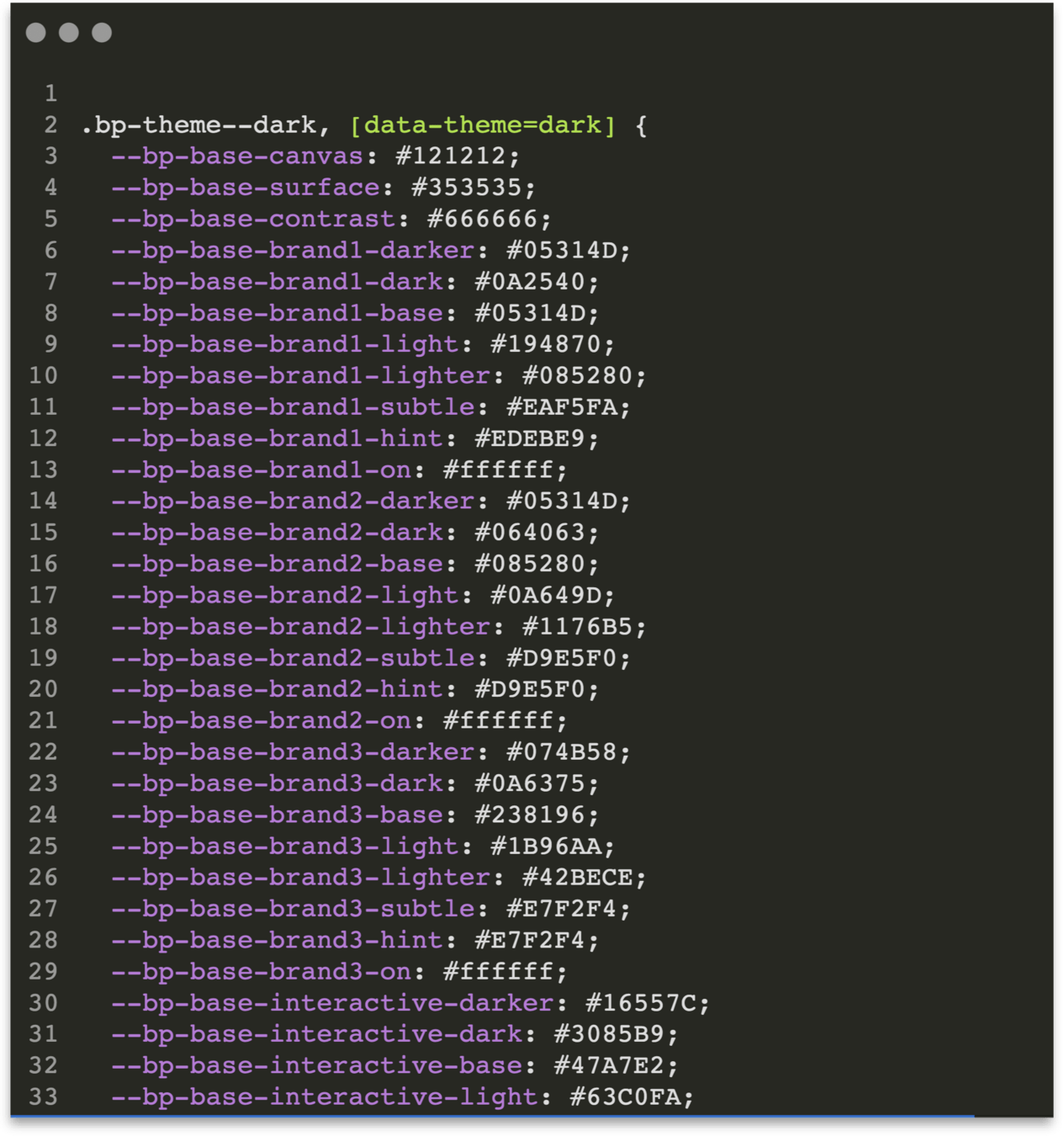
Task: Click the --bp-base-brand1-darker property
Action: 293,251
